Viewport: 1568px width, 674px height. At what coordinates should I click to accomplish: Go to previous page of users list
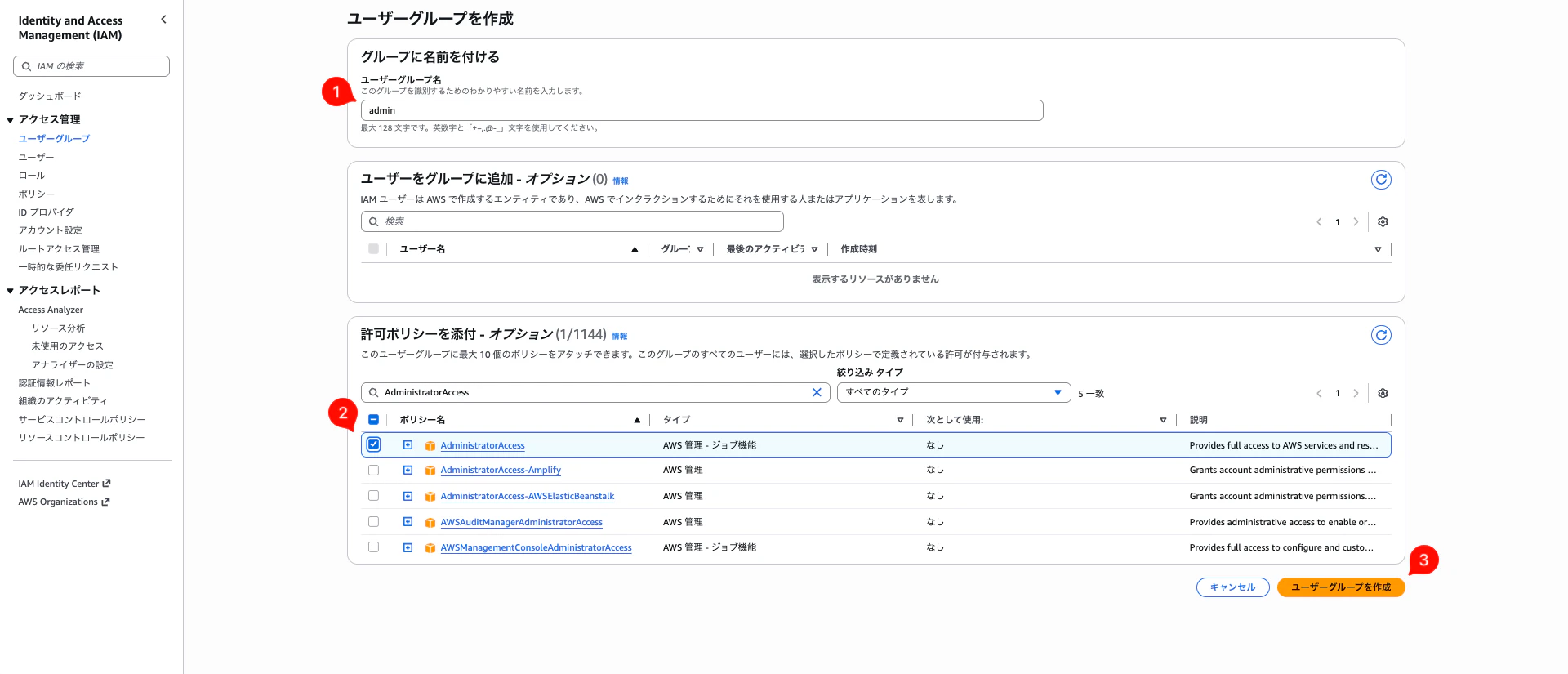click(1319, 222)
